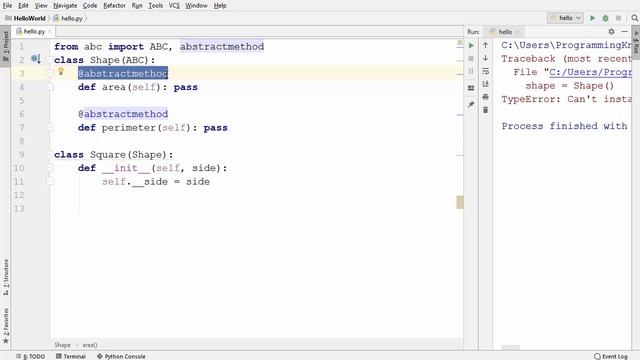Click the overridden-class gutter marker on line 2
640x360 pixels.
click(36, 59)
